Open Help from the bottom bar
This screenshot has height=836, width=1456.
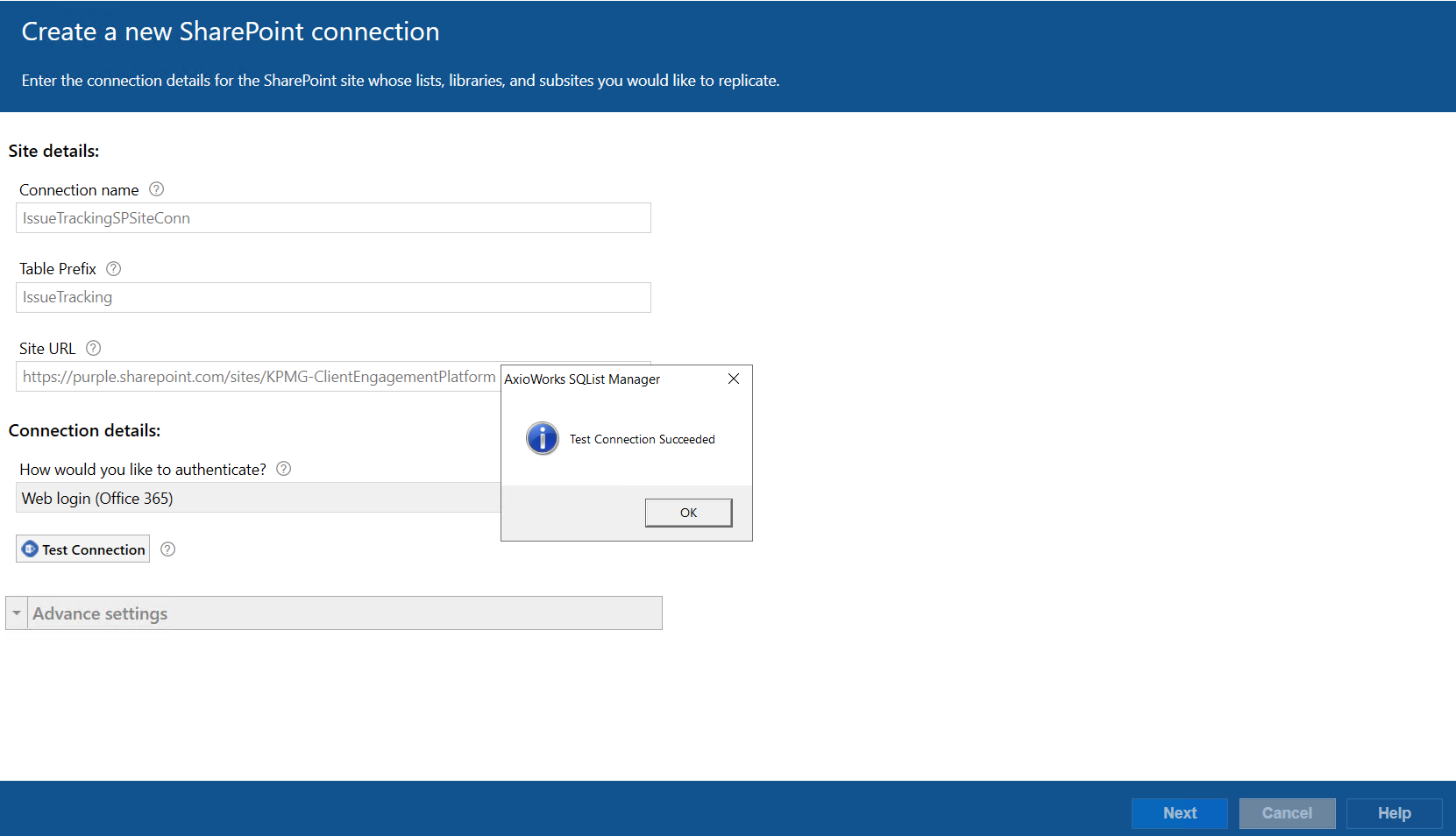click(1394, 813)
